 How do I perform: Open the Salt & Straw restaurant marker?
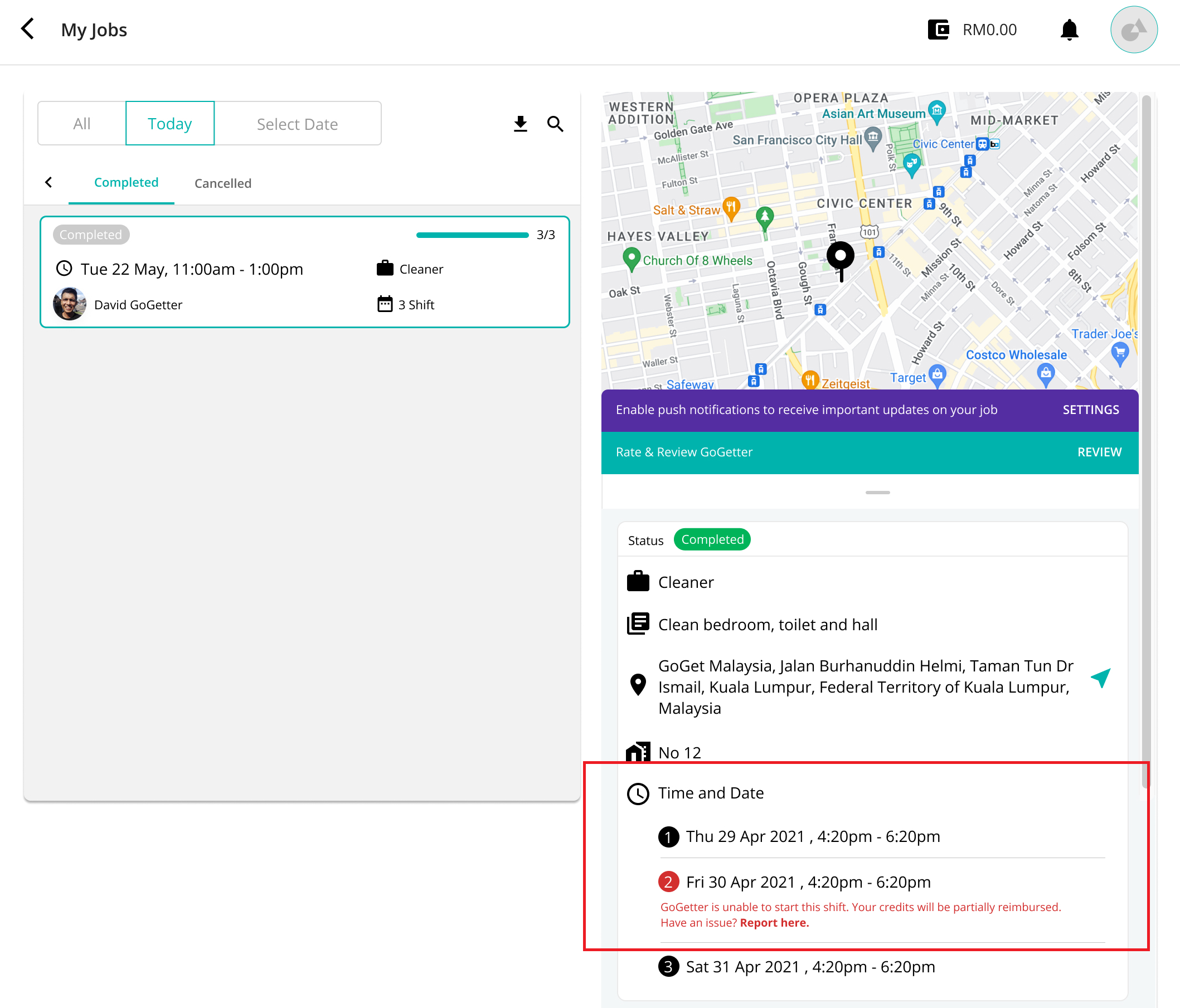tap(731, 208)
